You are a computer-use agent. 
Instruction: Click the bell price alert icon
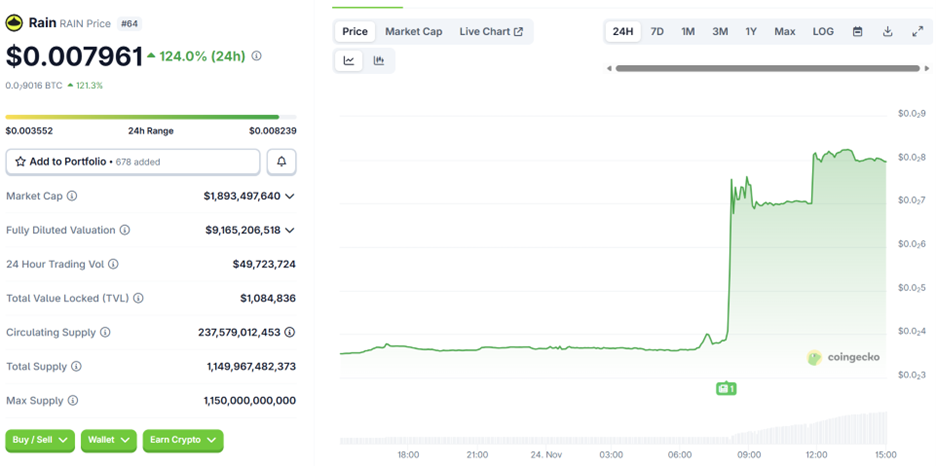(282, 161)
